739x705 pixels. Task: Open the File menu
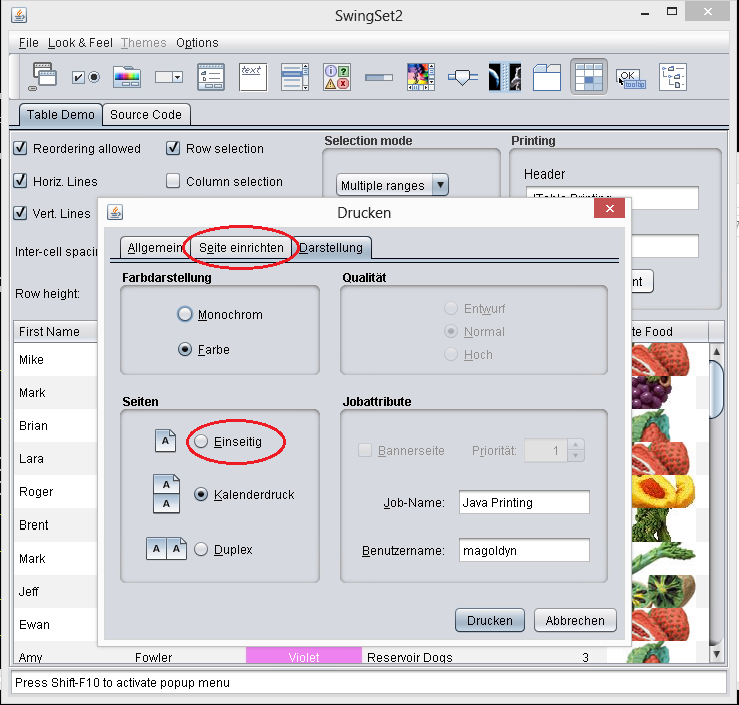click(28, 43)
